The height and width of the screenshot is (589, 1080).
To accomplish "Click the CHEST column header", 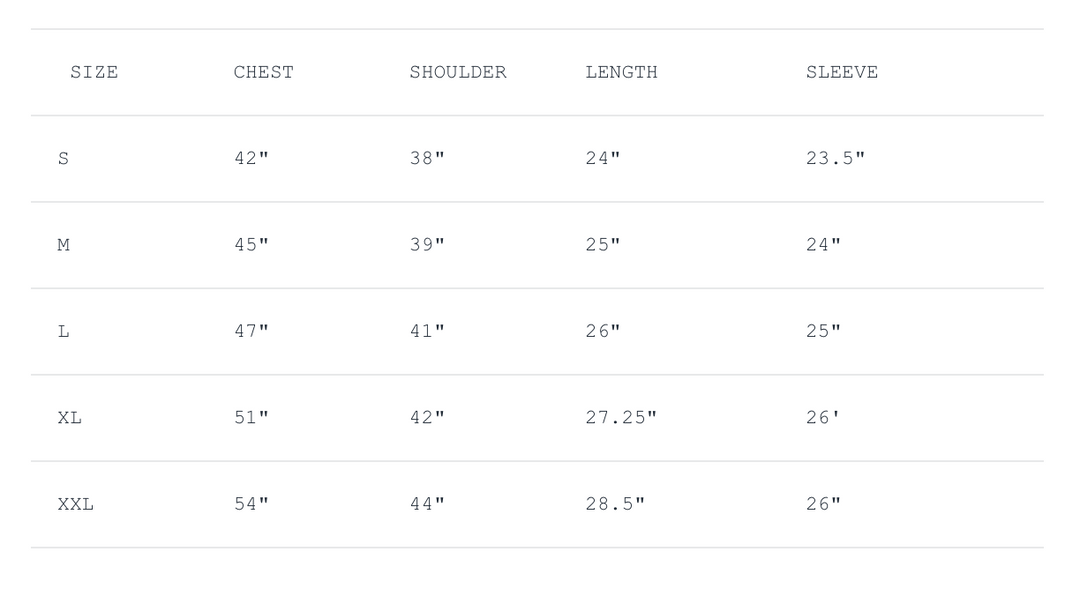I will 263,72.
